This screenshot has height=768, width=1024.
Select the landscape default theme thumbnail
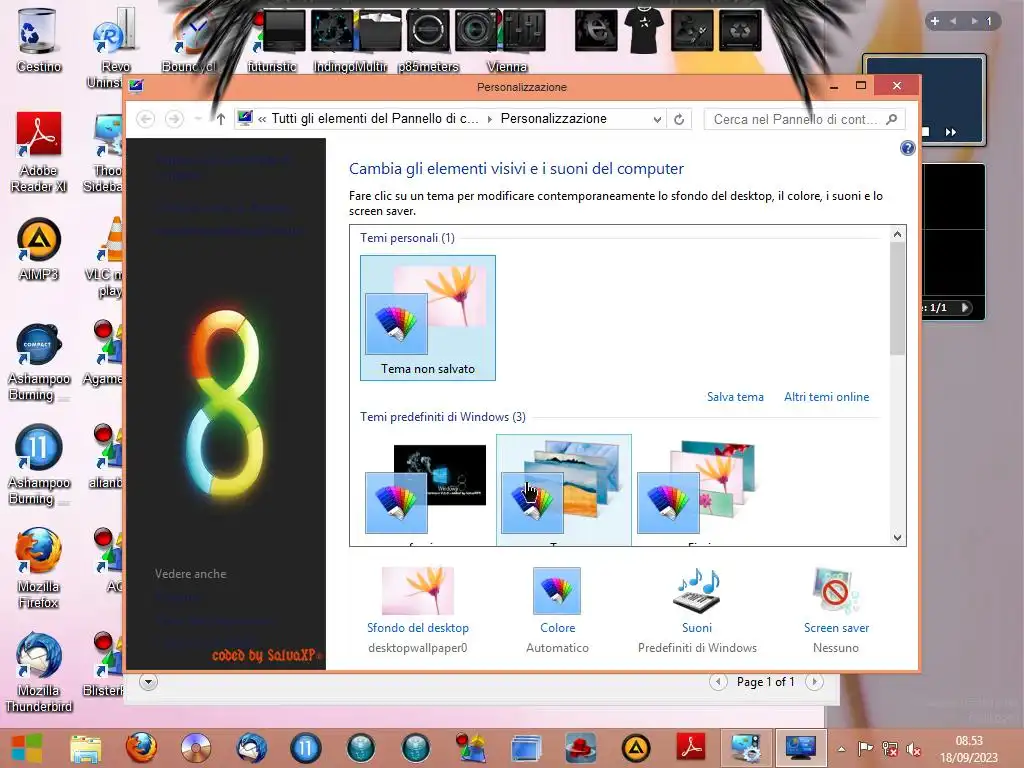click(564, 490)
